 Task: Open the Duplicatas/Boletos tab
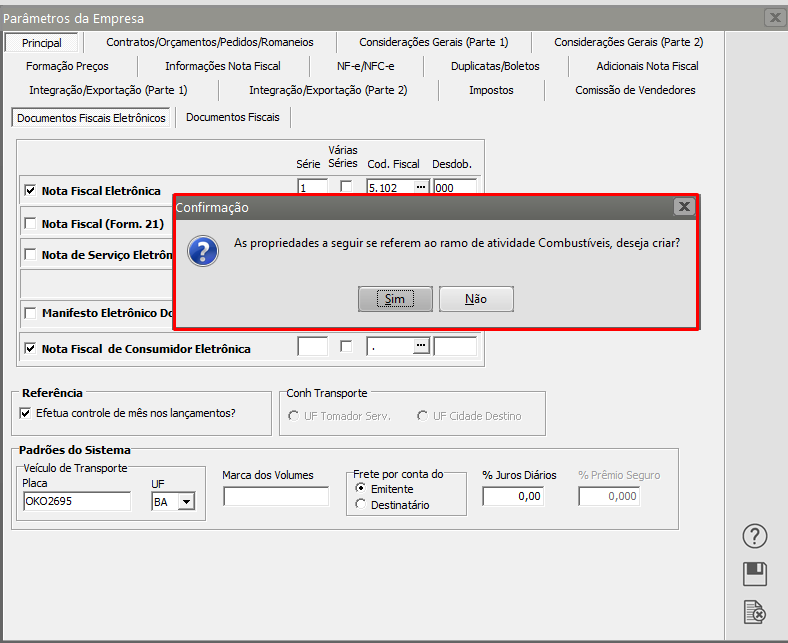tap(495, 66)
